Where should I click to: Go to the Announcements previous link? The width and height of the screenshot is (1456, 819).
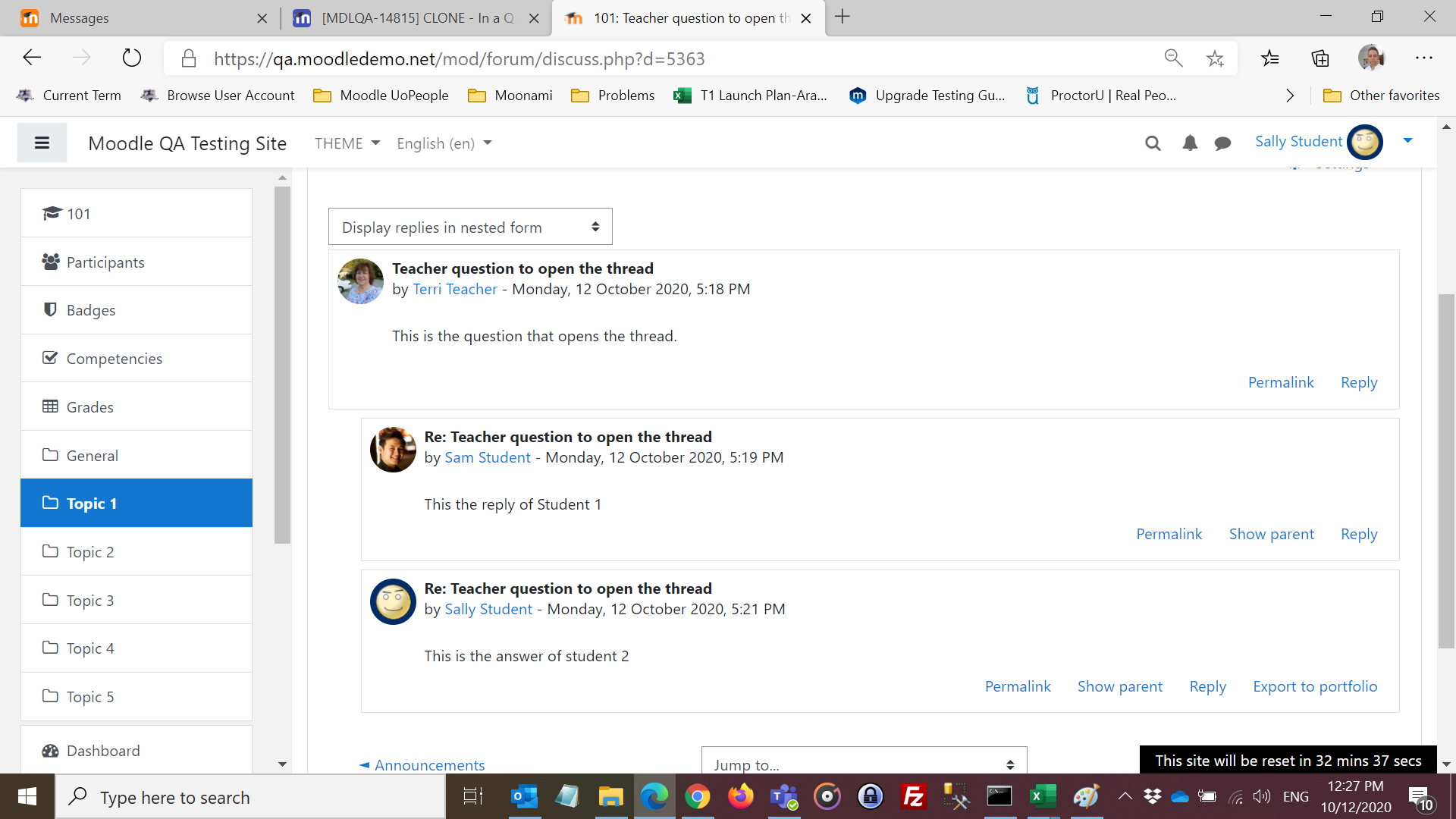(x=422, y=764)
